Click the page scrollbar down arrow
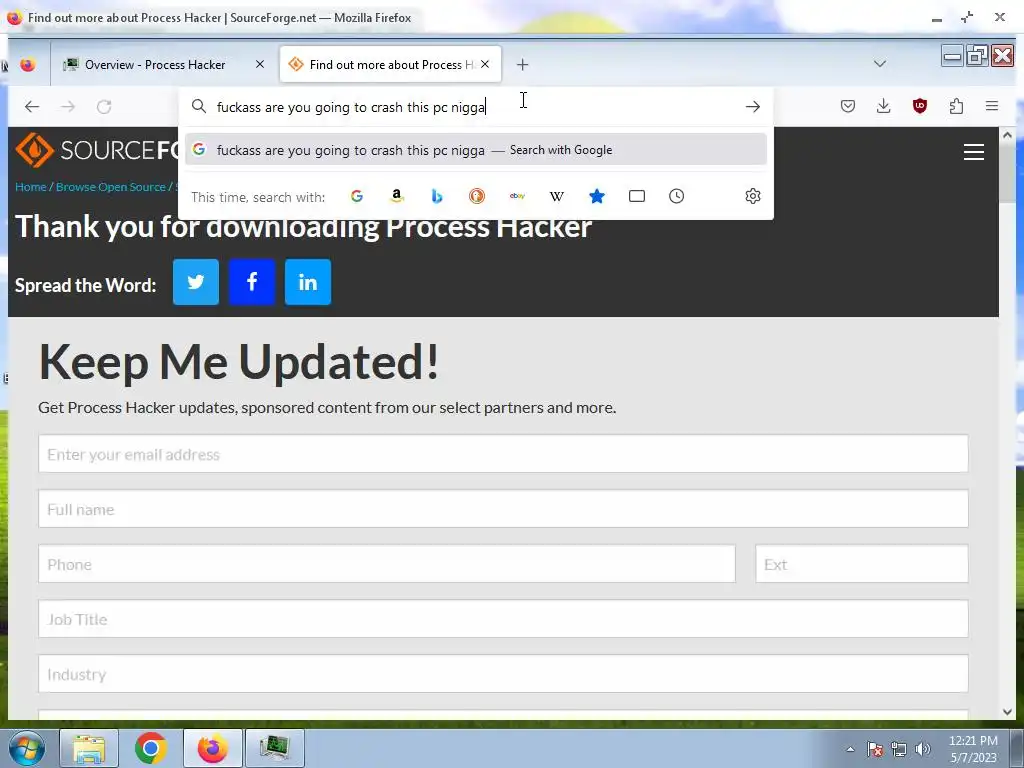 pos(1007,712)
